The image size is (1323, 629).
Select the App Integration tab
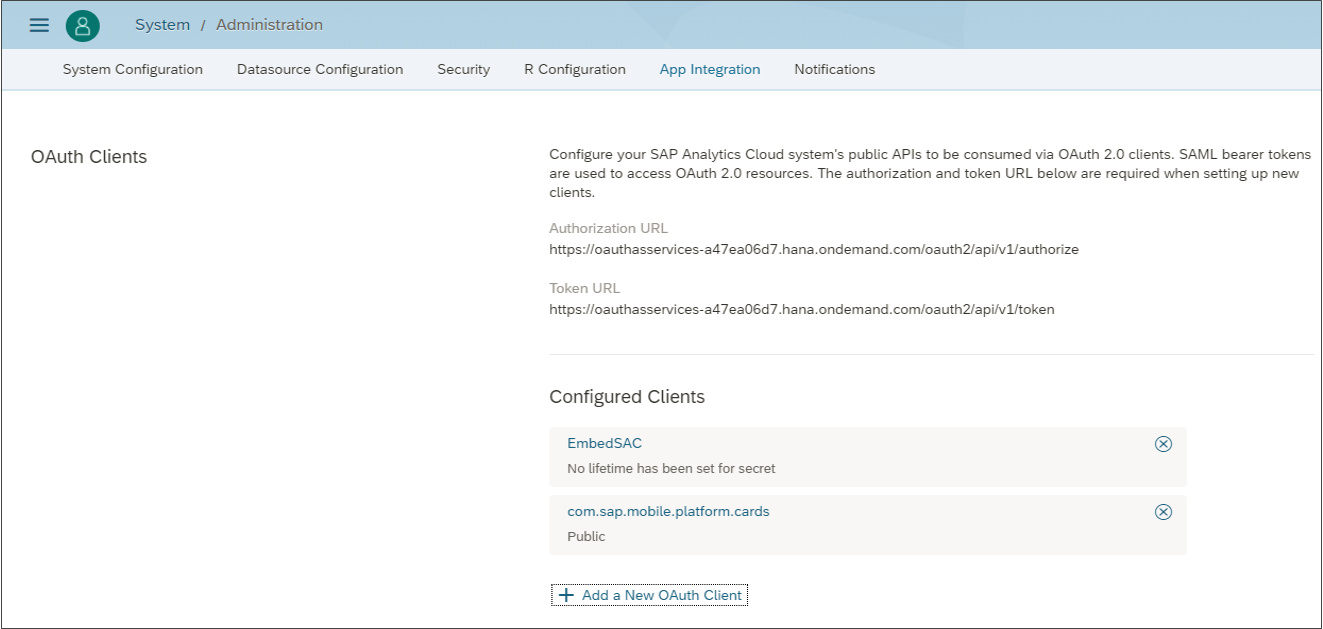coord(710,69)
